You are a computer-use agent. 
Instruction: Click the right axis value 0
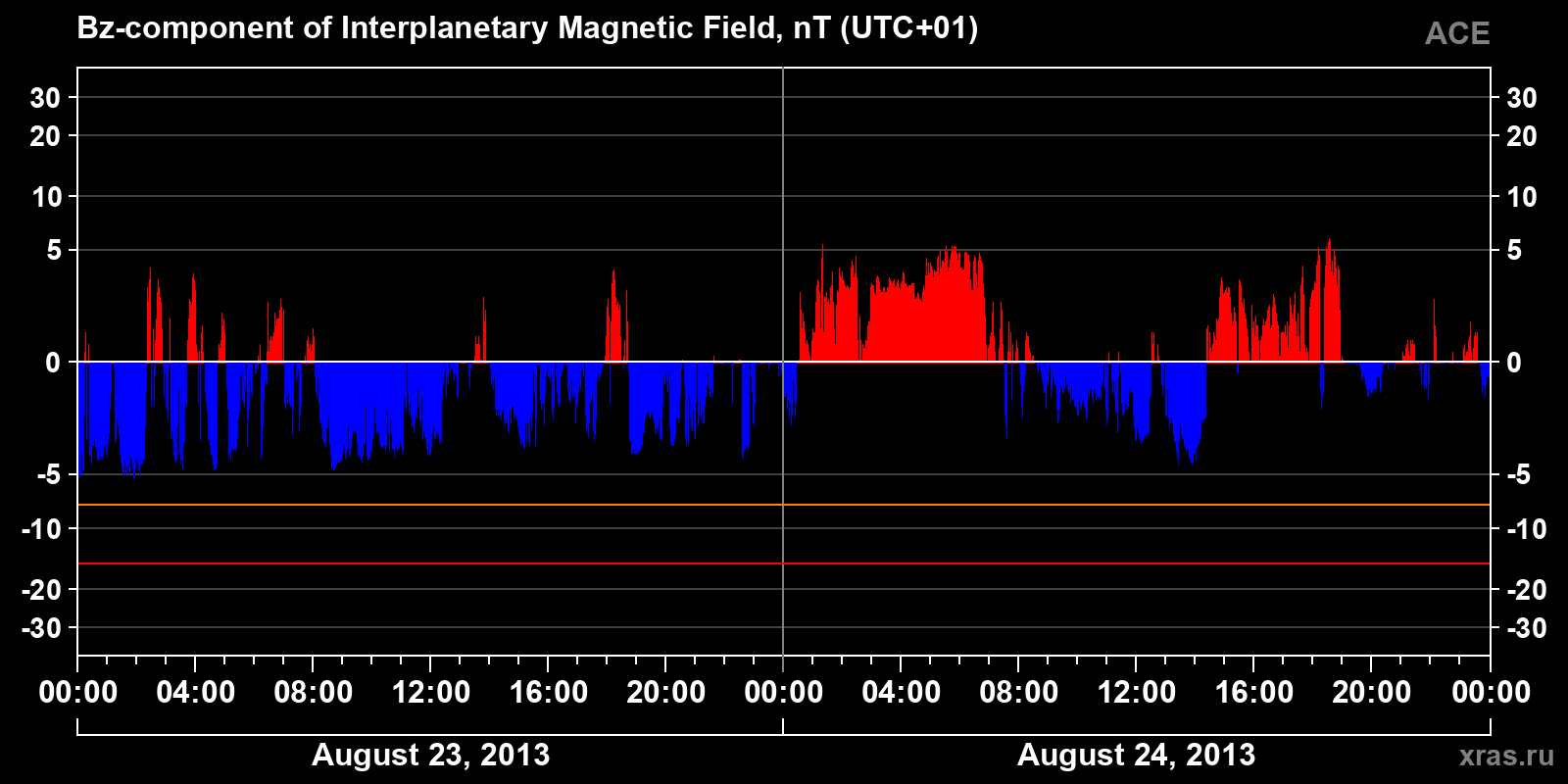coord(1514,363)
